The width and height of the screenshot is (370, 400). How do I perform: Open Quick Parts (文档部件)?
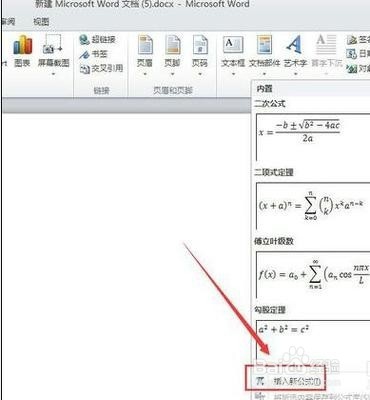point(264,51)
